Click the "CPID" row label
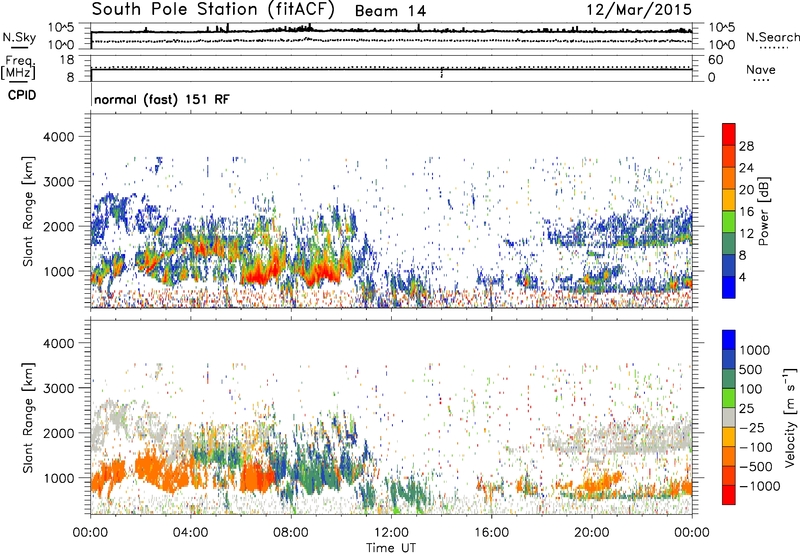This screenshot has width=800, height=554. click(x=22, y=95)
